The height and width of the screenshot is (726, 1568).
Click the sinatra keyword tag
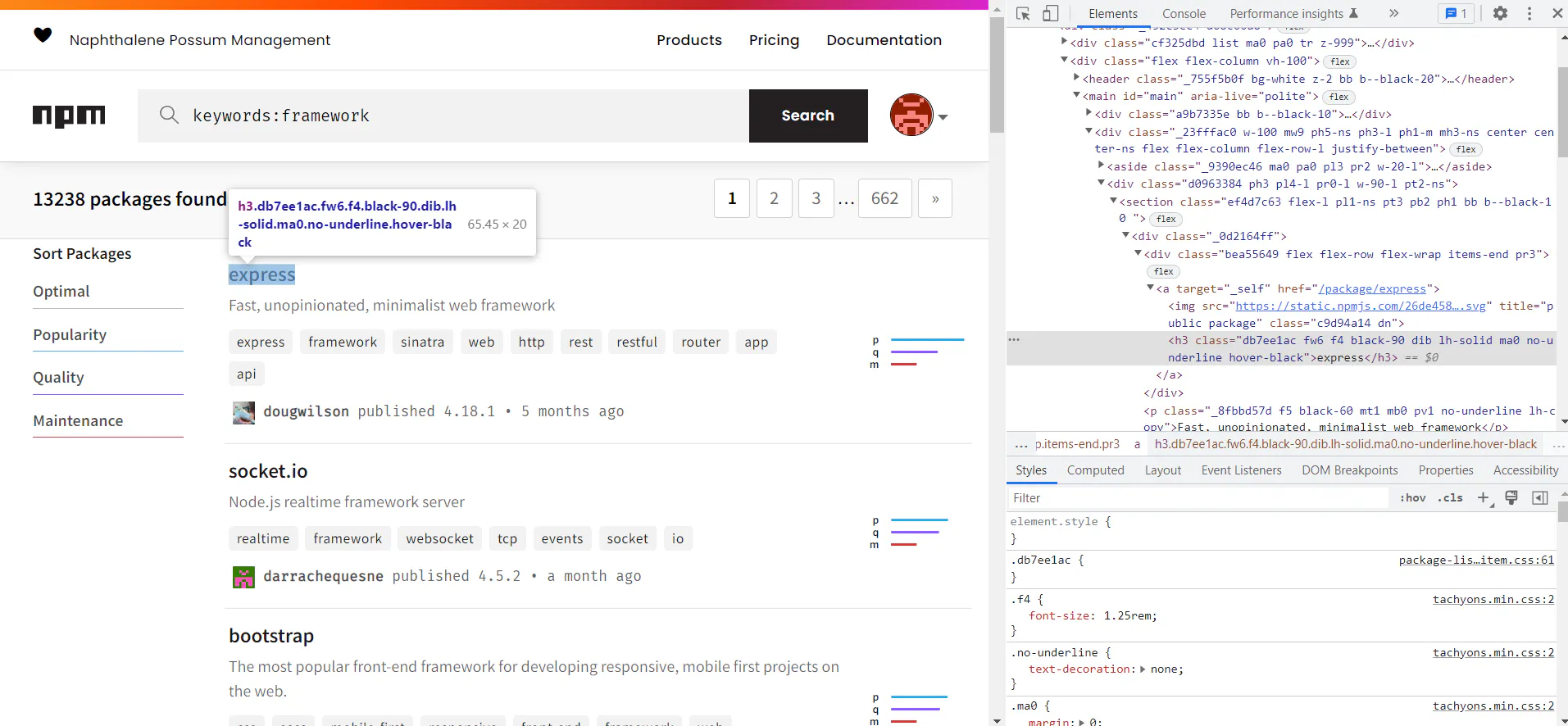point(422,342)
